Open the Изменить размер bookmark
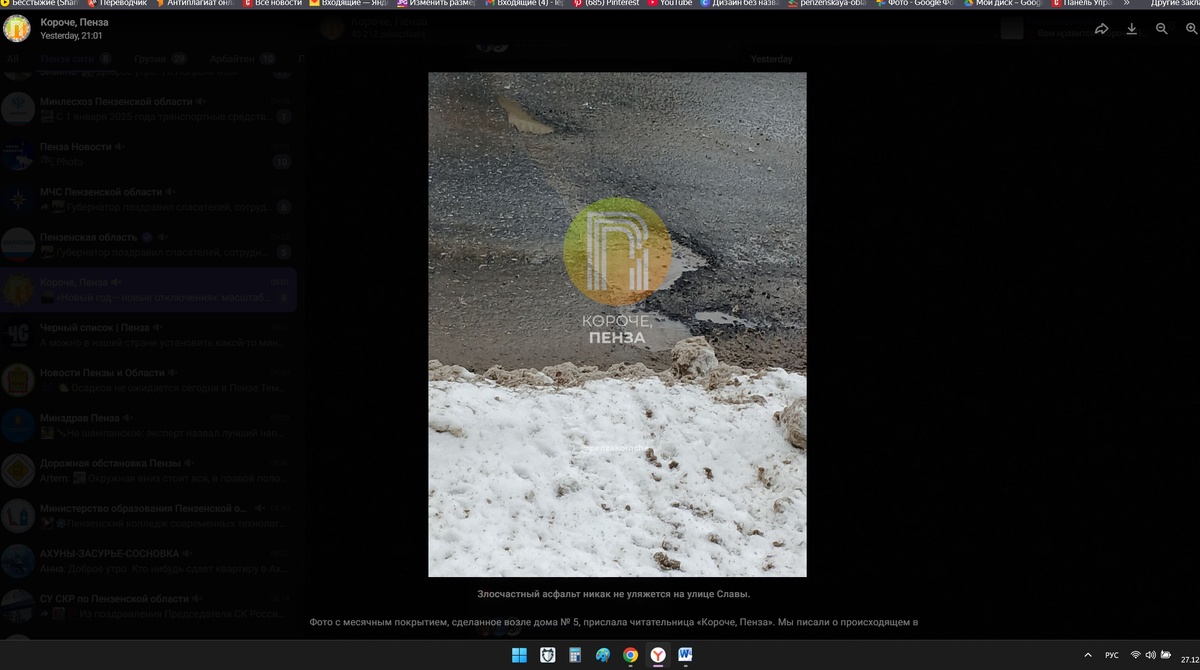This screenshot has height=670, width=1200. pos(436,4)
